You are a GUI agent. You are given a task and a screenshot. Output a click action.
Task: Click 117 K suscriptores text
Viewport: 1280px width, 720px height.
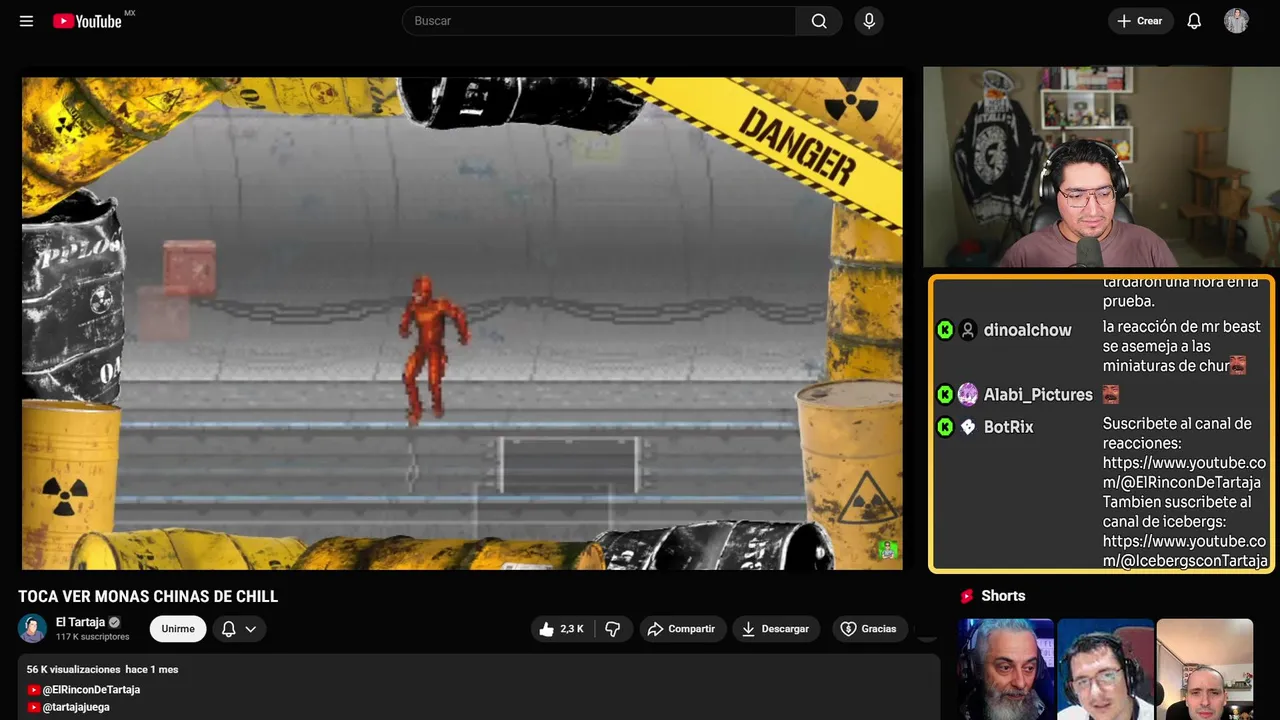[x=93, y=637]
